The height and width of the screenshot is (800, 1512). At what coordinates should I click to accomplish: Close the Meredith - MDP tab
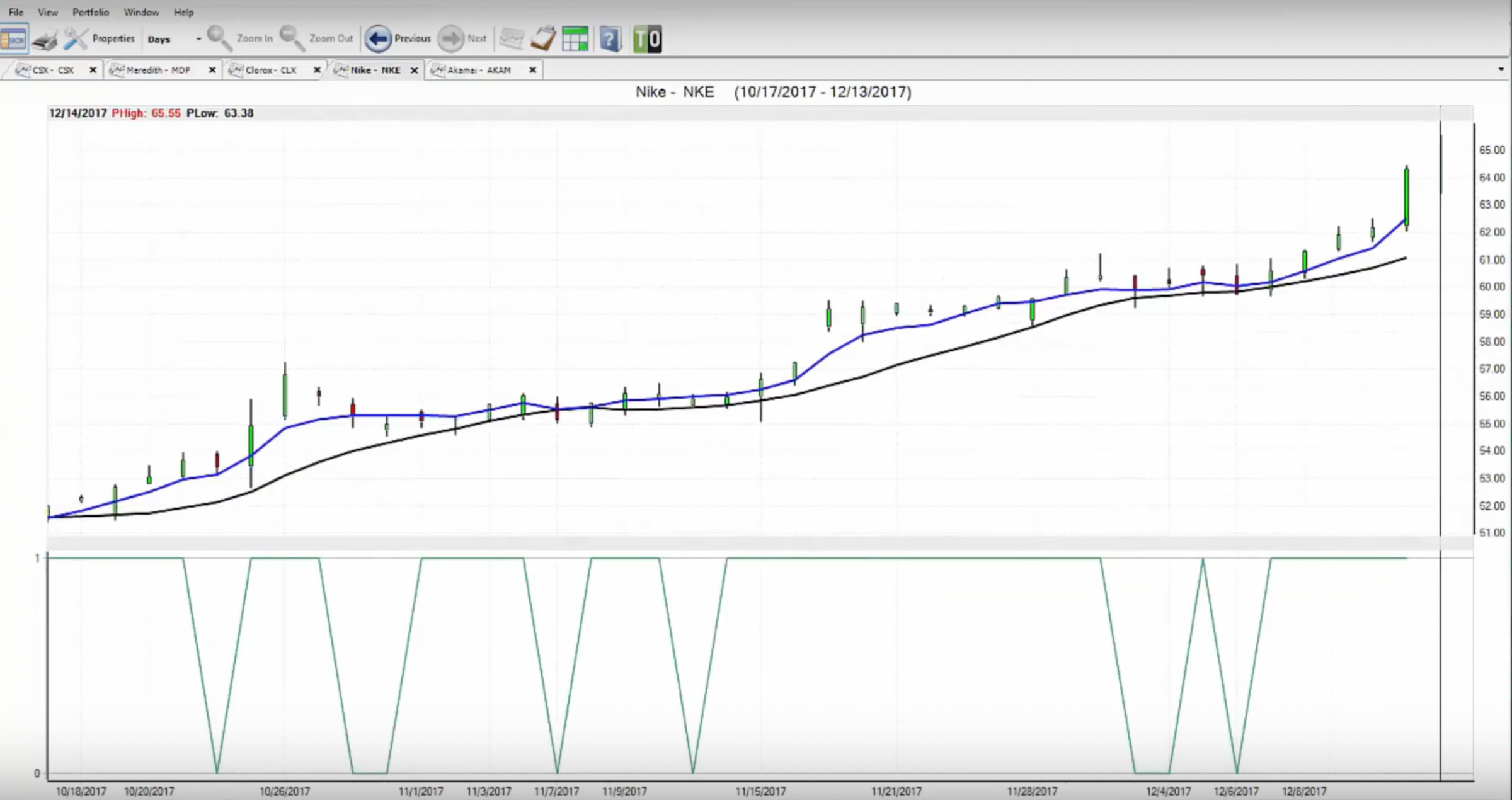(212, 70)
